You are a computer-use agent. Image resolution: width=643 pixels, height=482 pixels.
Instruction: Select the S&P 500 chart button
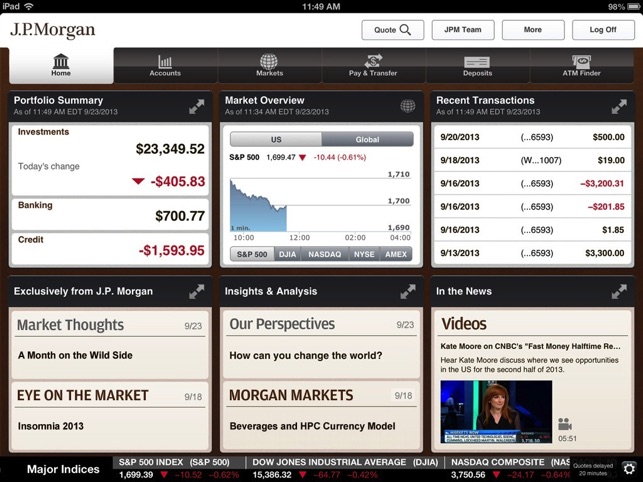coord(252,254)
